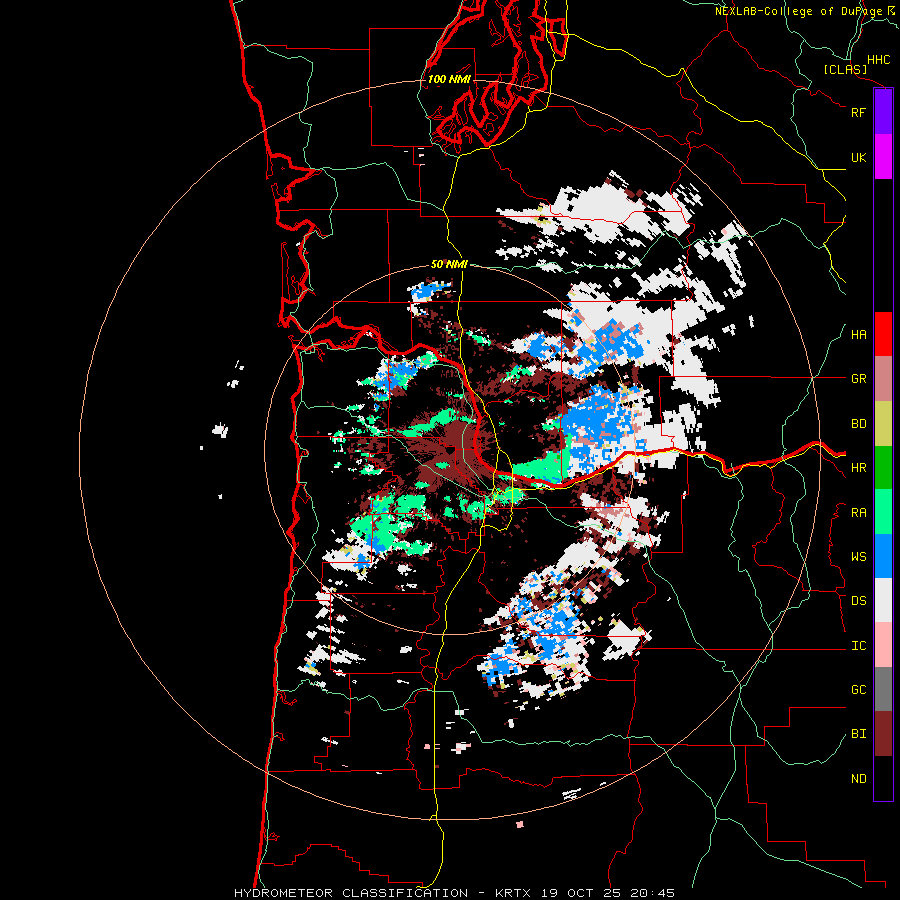This screenshot has width=900, height=900.
Task: Click the DS white legend swatch
Action: (x=883, y=600)
